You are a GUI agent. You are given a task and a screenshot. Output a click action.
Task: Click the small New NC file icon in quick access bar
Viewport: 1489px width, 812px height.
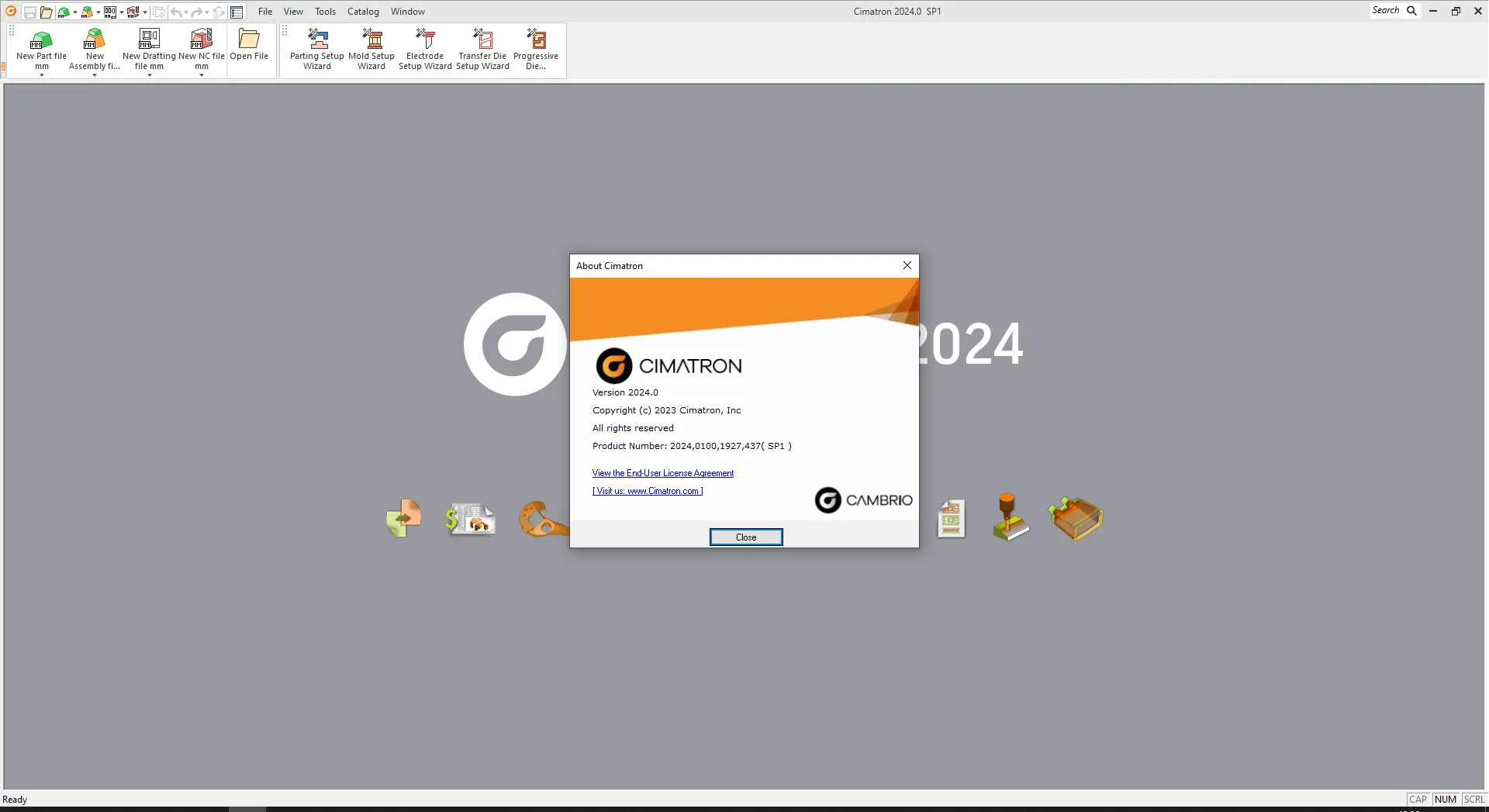click(133, 12)
